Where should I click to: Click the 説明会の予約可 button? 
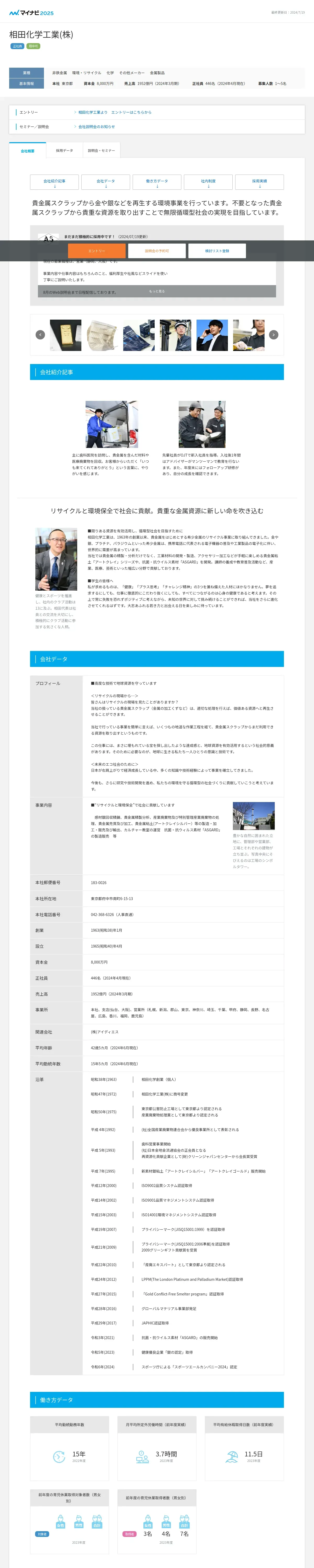157,251
